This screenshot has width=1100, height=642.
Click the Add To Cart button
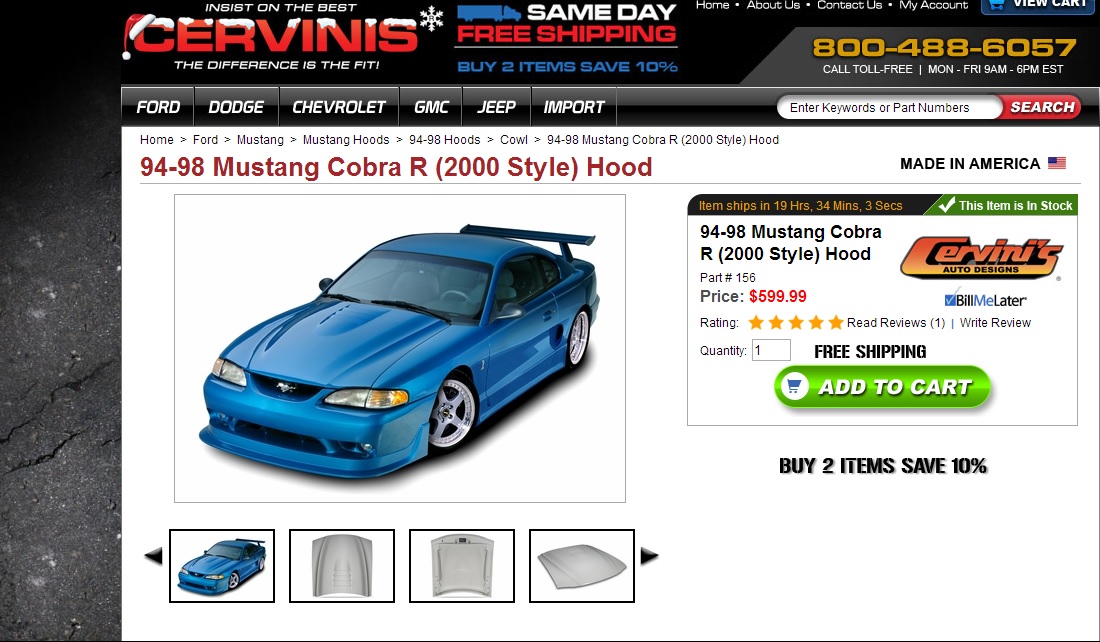(882, 387)
